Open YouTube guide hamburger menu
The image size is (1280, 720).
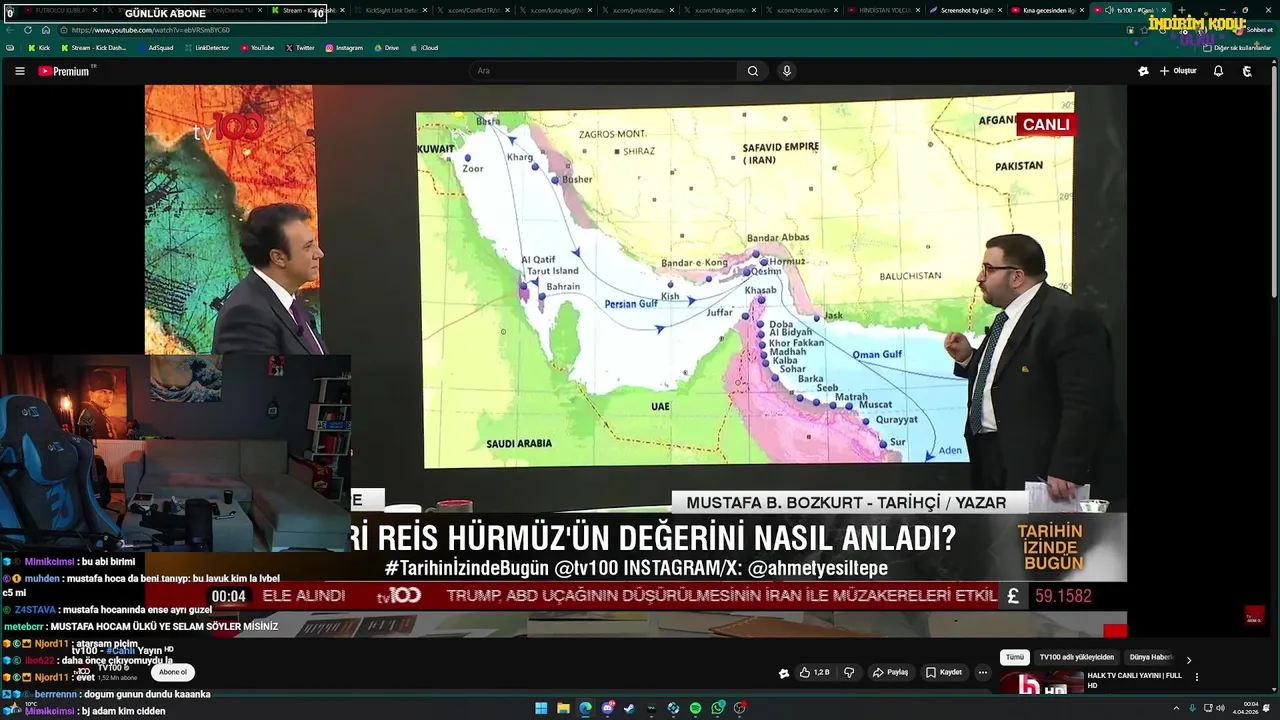point(19,71)
